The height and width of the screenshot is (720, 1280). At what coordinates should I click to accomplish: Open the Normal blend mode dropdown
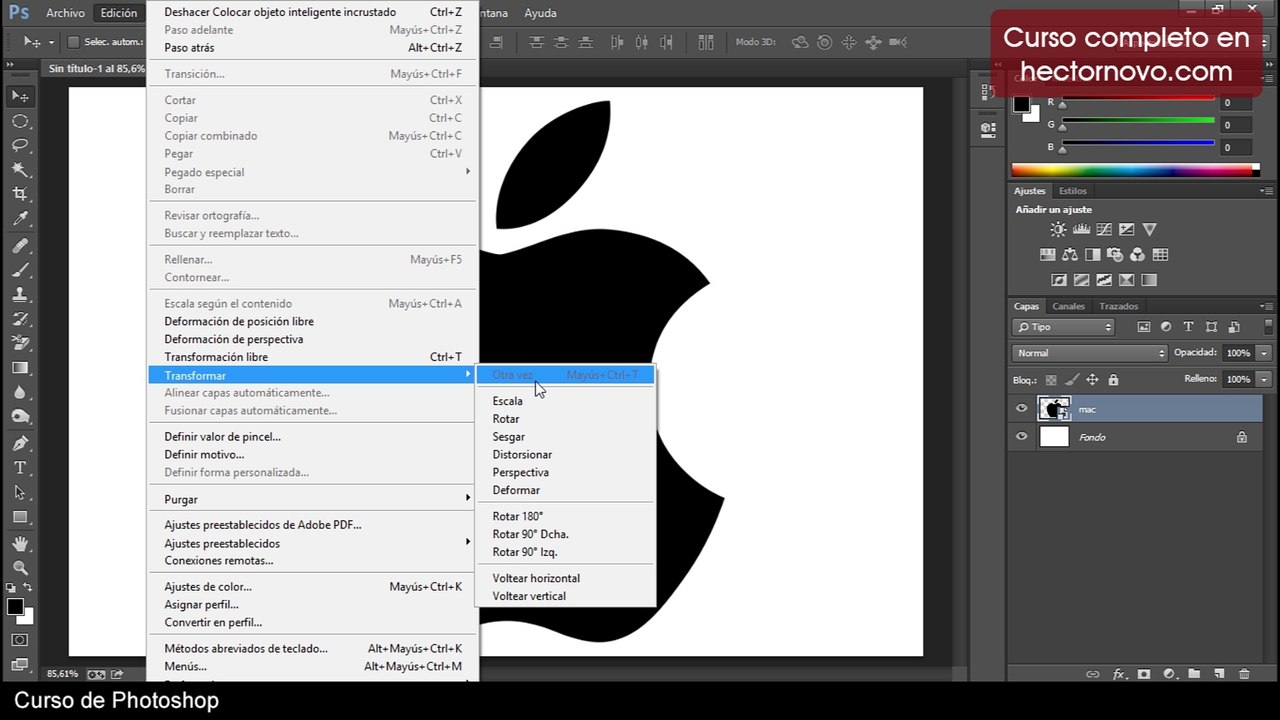1089,353
